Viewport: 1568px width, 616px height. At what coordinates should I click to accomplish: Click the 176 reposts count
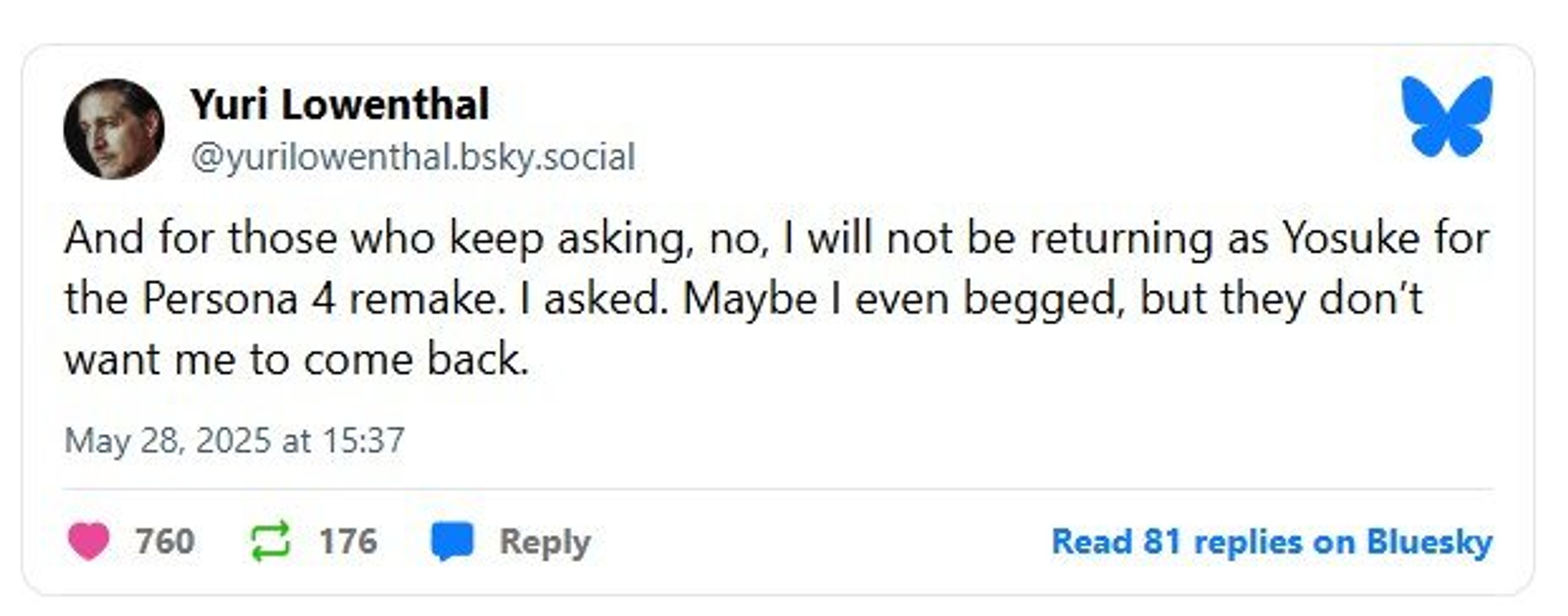(348, 541)
